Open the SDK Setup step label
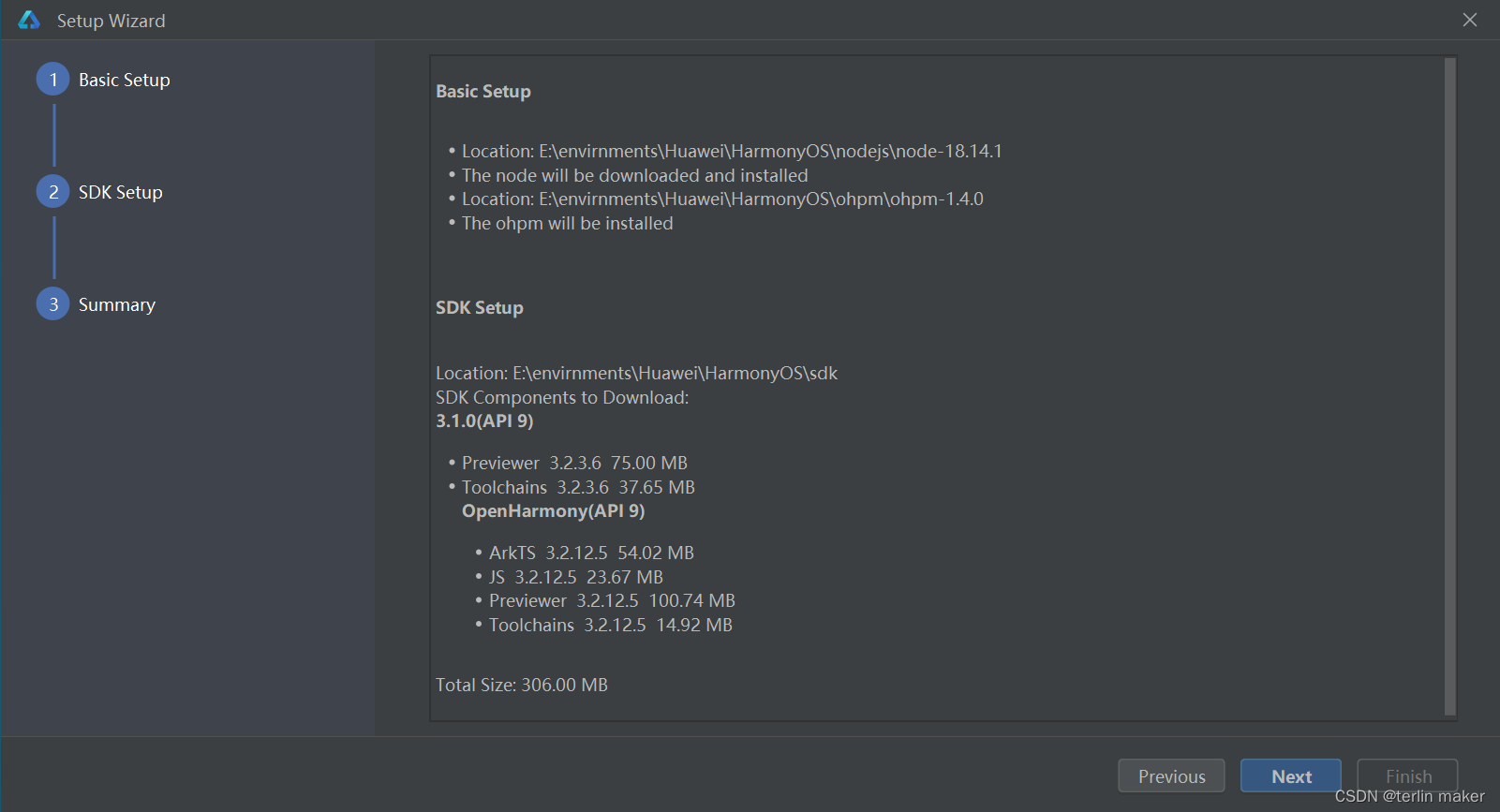 pyautogui.click(x=121, y=192)
